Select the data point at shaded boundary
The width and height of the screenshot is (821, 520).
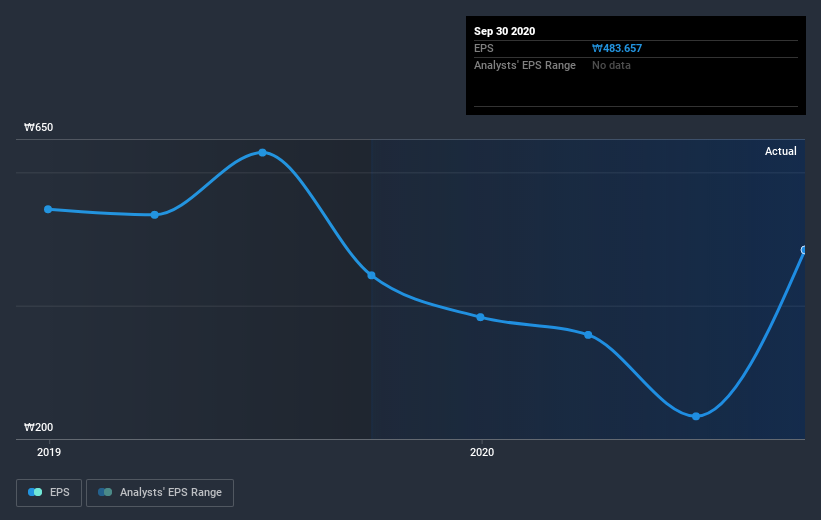coord(371,275)
